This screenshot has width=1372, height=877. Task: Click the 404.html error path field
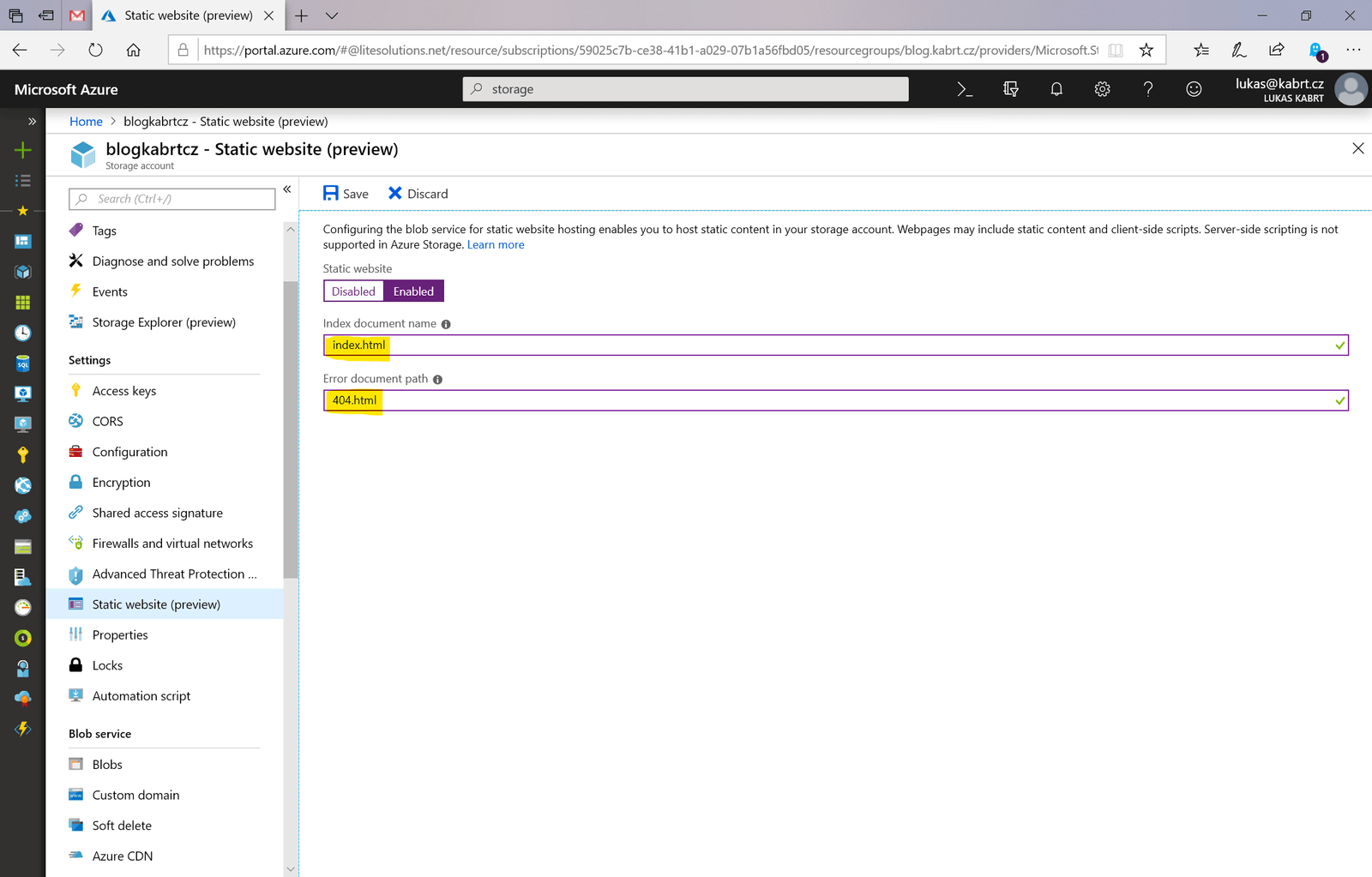click(x=835, y=400)
